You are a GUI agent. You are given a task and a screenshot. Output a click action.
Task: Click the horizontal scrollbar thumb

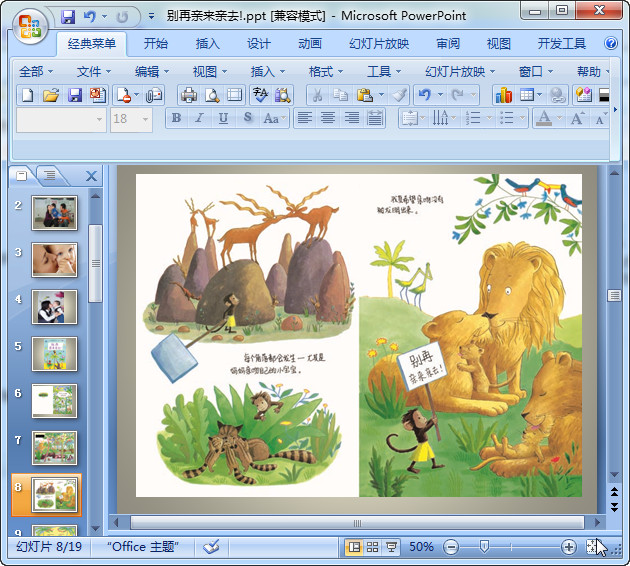(357, 523)
